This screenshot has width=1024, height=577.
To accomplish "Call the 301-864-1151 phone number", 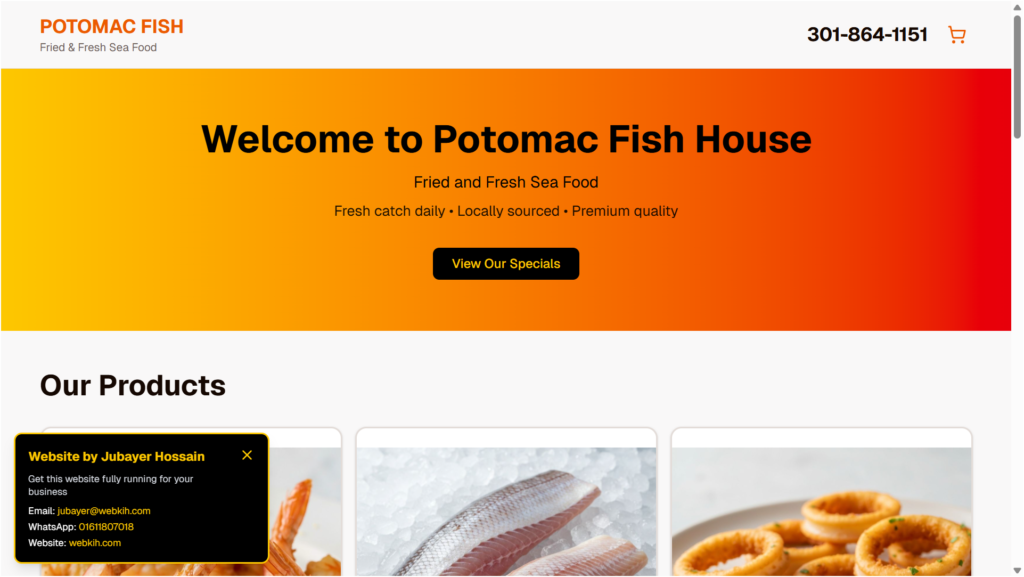I will click(867, 35).
